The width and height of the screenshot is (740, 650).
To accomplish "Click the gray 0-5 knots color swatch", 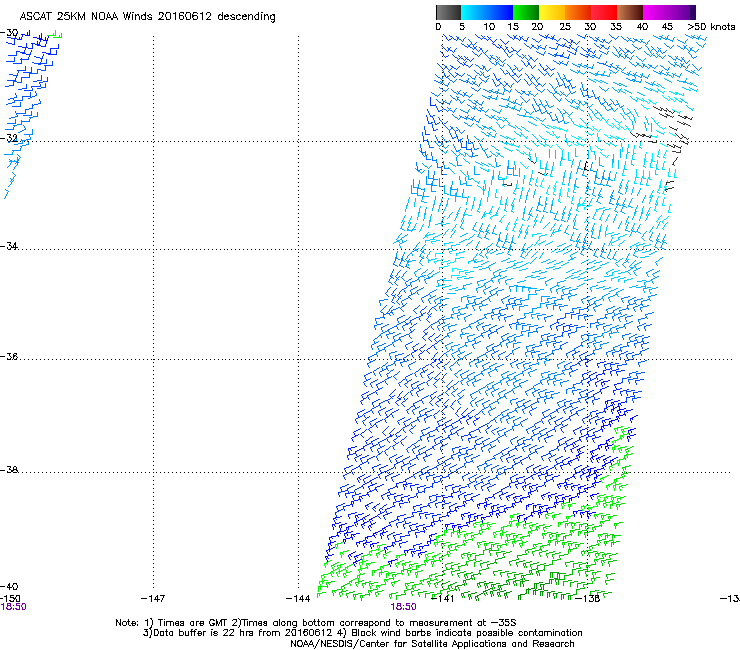I will 448,12.
